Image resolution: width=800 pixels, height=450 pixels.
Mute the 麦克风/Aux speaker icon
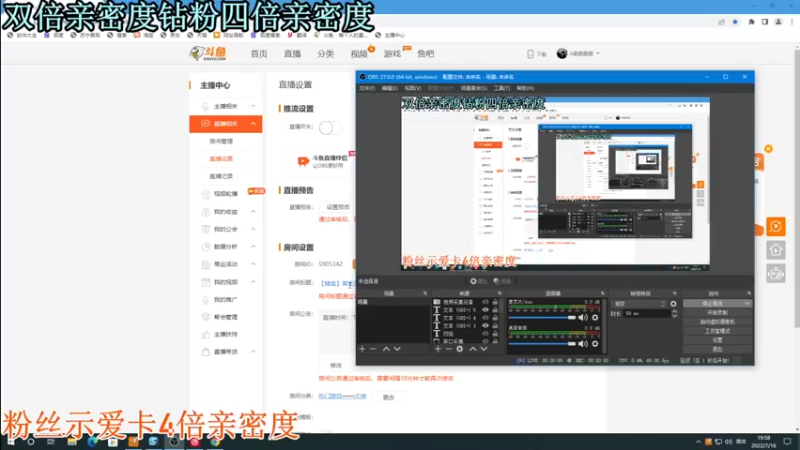coord(583,317)
